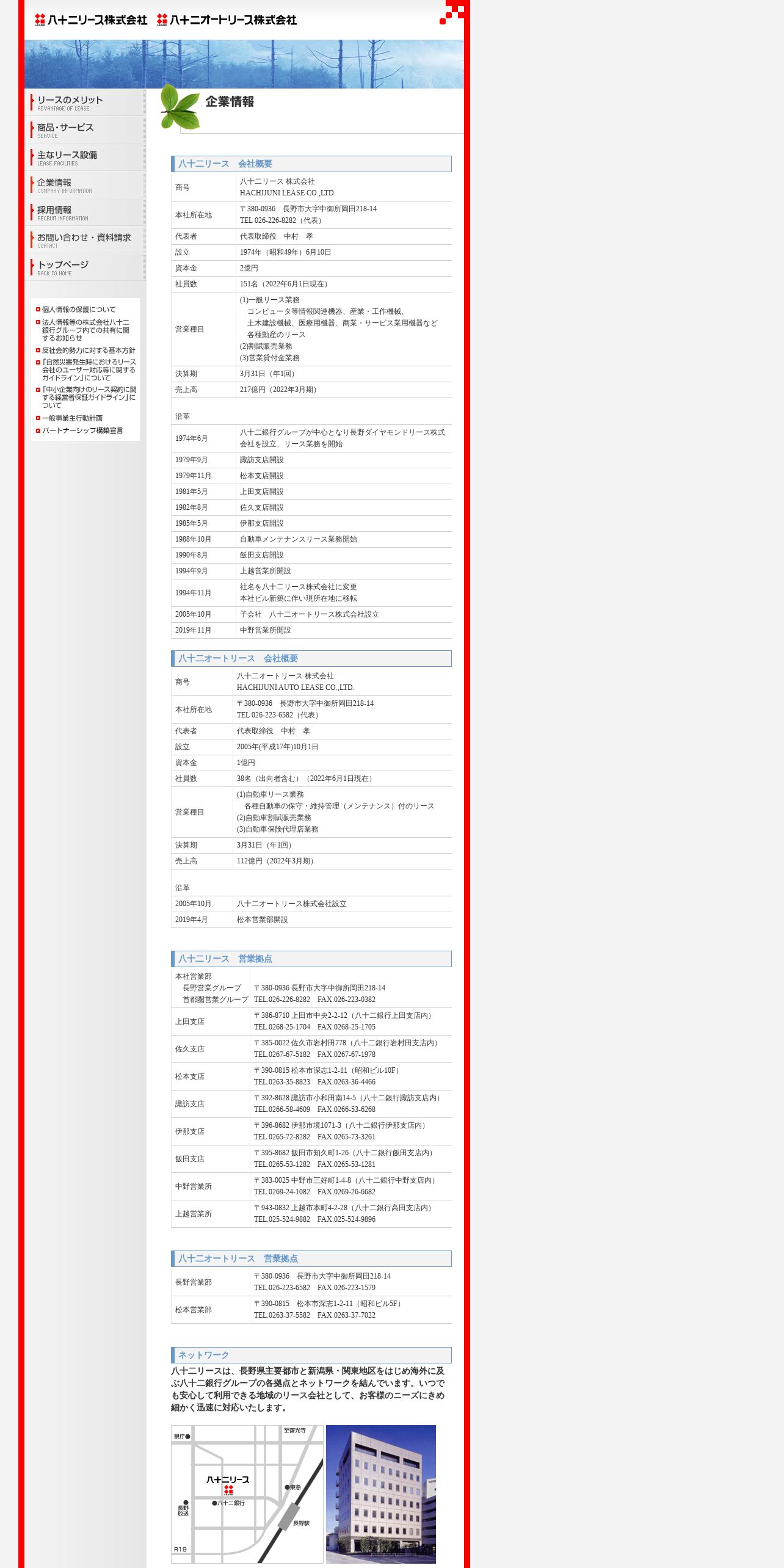Open お問い合わせ・資料請求 menu item
784x1568 pixels.
click(85, 240)
